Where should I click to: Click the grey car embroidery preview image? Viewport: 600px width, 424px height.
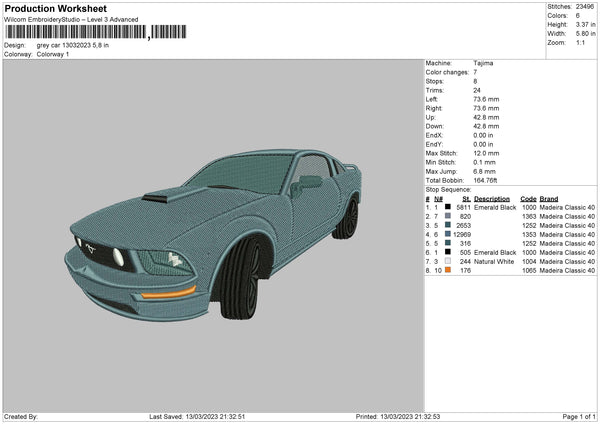point(213,234)
